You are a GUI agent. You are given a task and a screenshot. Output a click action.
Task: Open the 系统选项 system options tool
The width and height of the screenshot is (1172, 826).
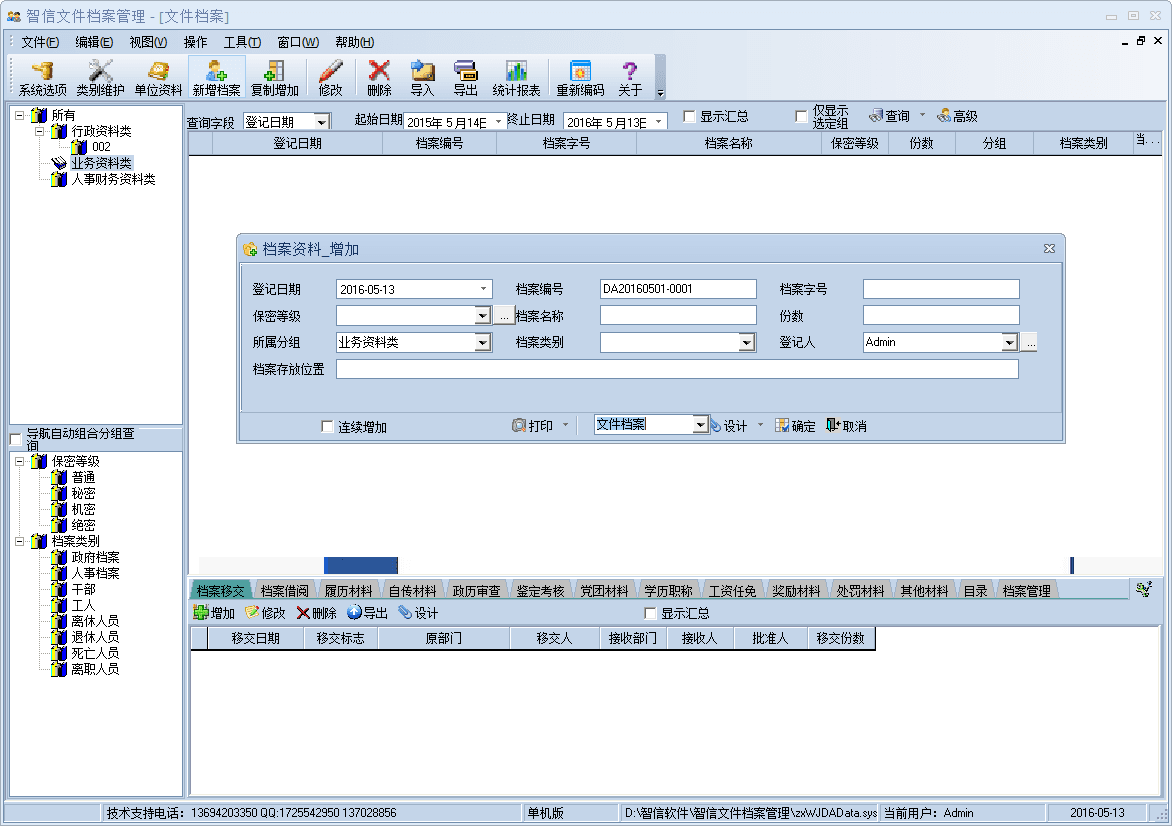pyautogui.click(x=42, y=77)
